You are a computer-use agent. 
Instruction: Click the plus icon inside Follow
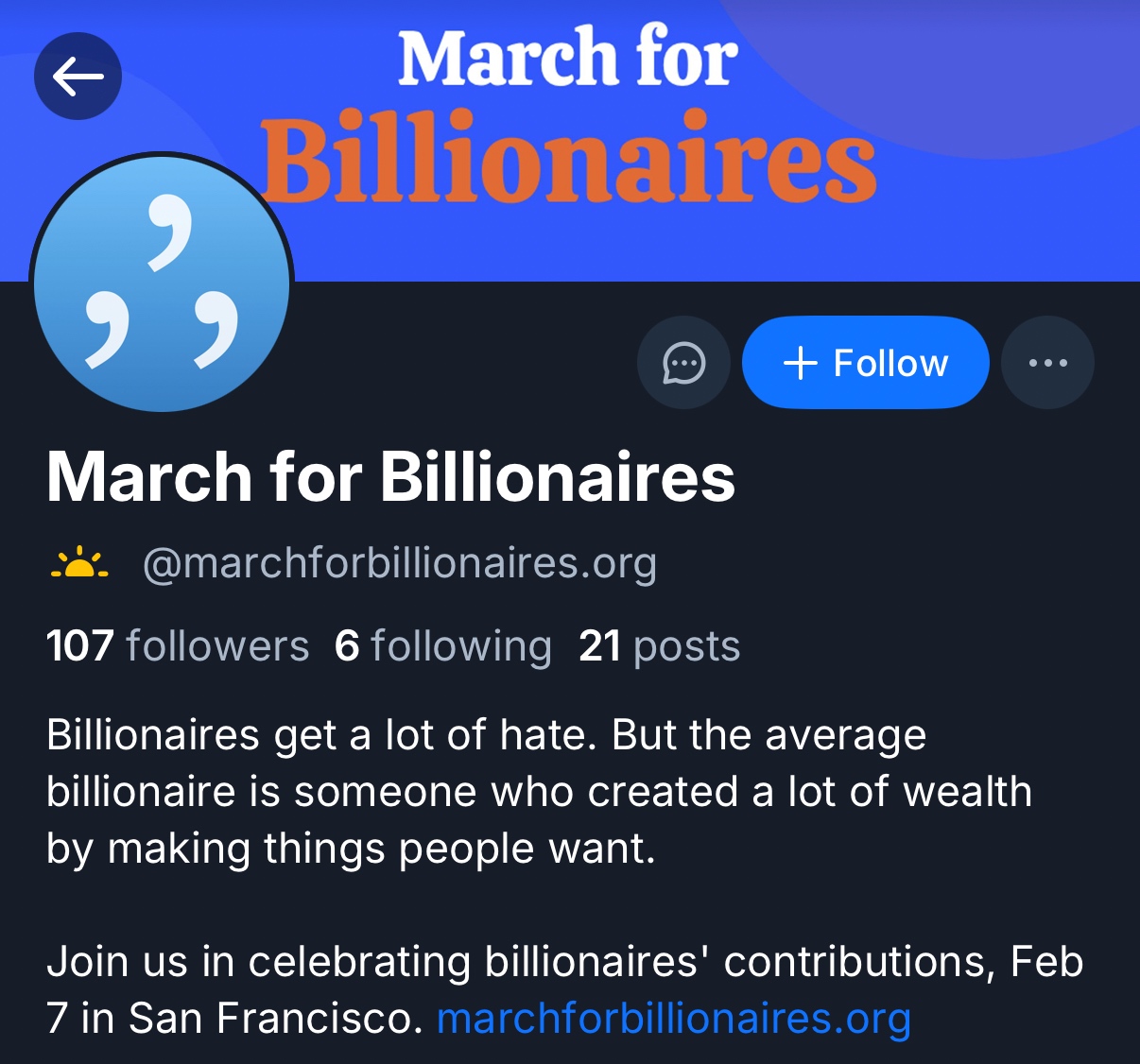801,363
